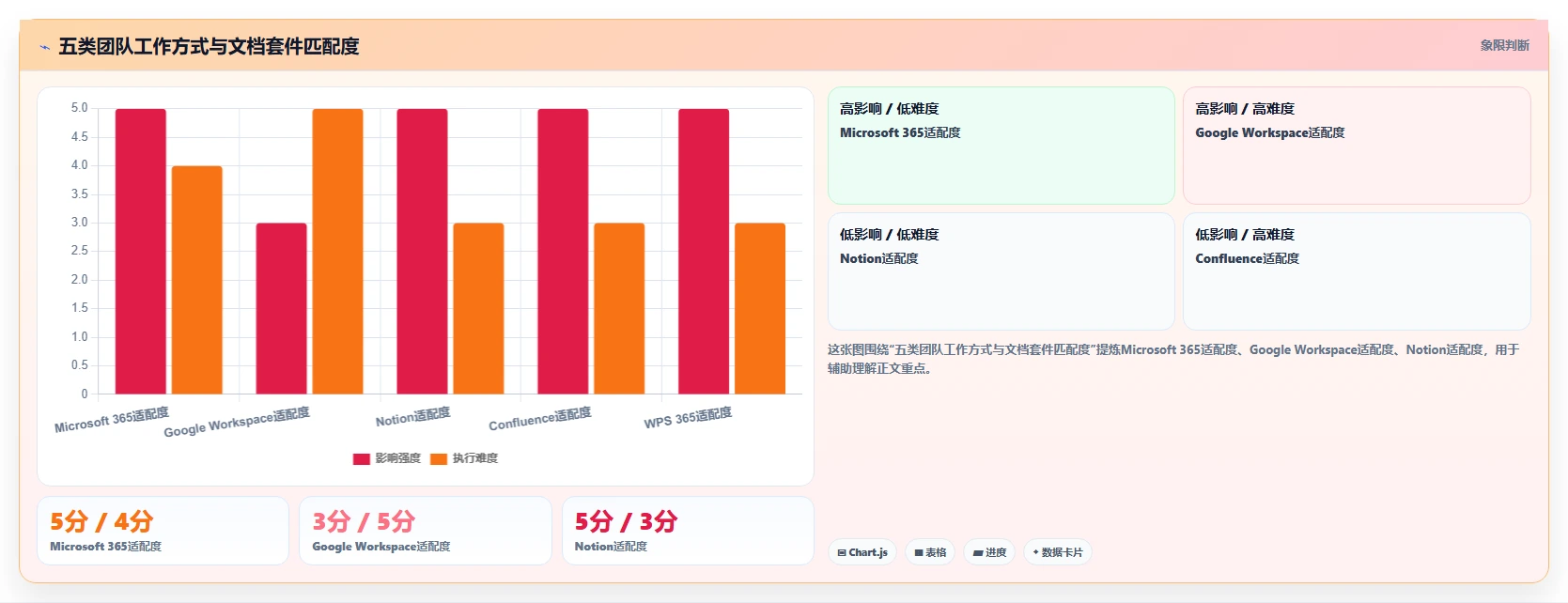Click the 5.0 y-axis tick label
1568x603 pixels.
(x=80, y=108)
